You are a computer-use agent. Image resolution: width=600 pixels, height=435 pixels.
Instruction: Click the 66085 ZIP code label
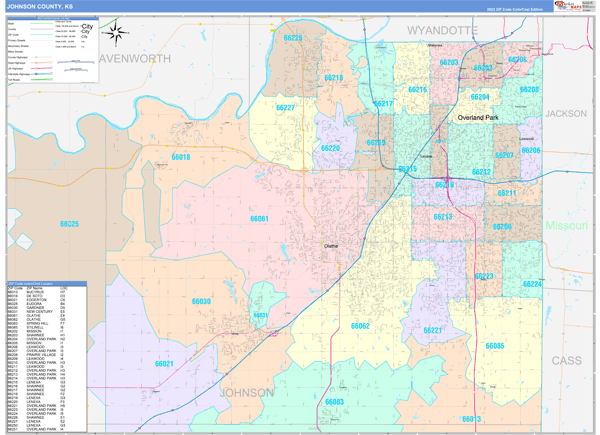[494, 346]
